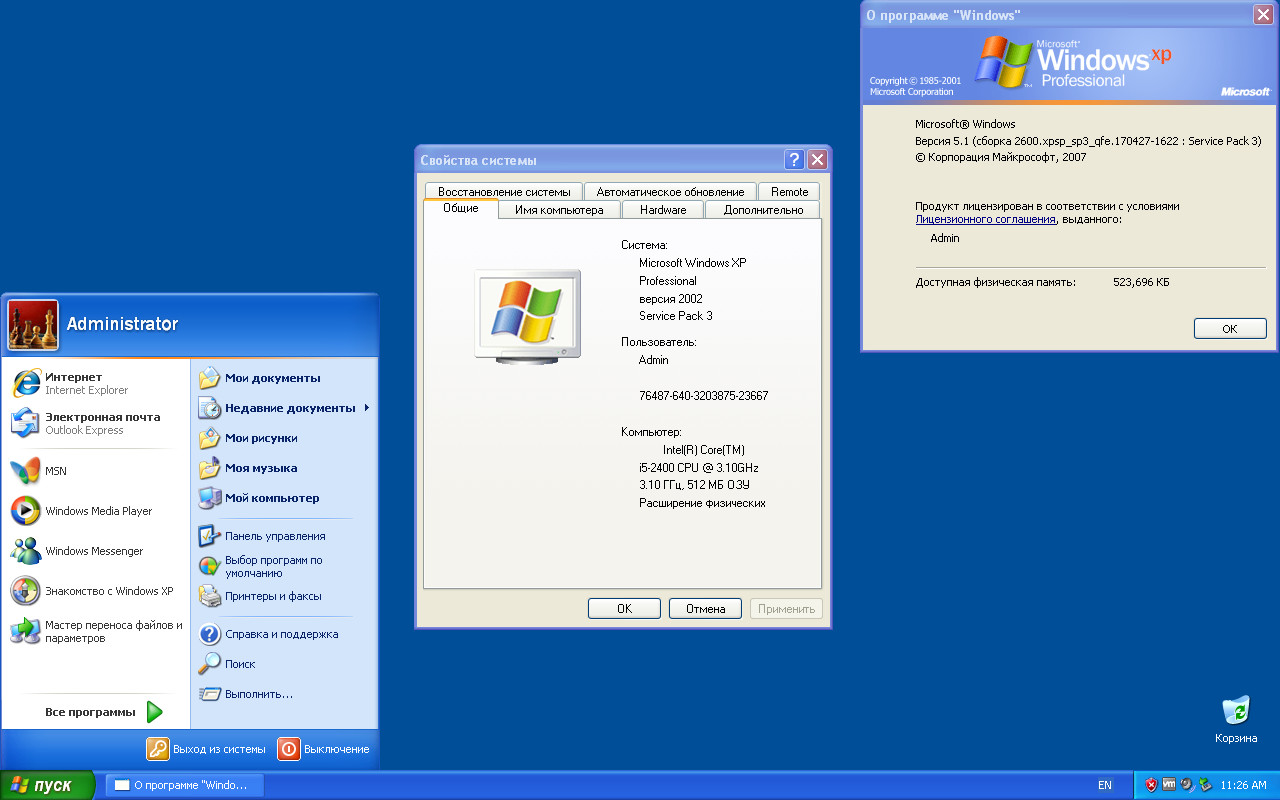Open the Мои рисунки folder
Viewport: 1280px width, 800px height.
(283, 438)
